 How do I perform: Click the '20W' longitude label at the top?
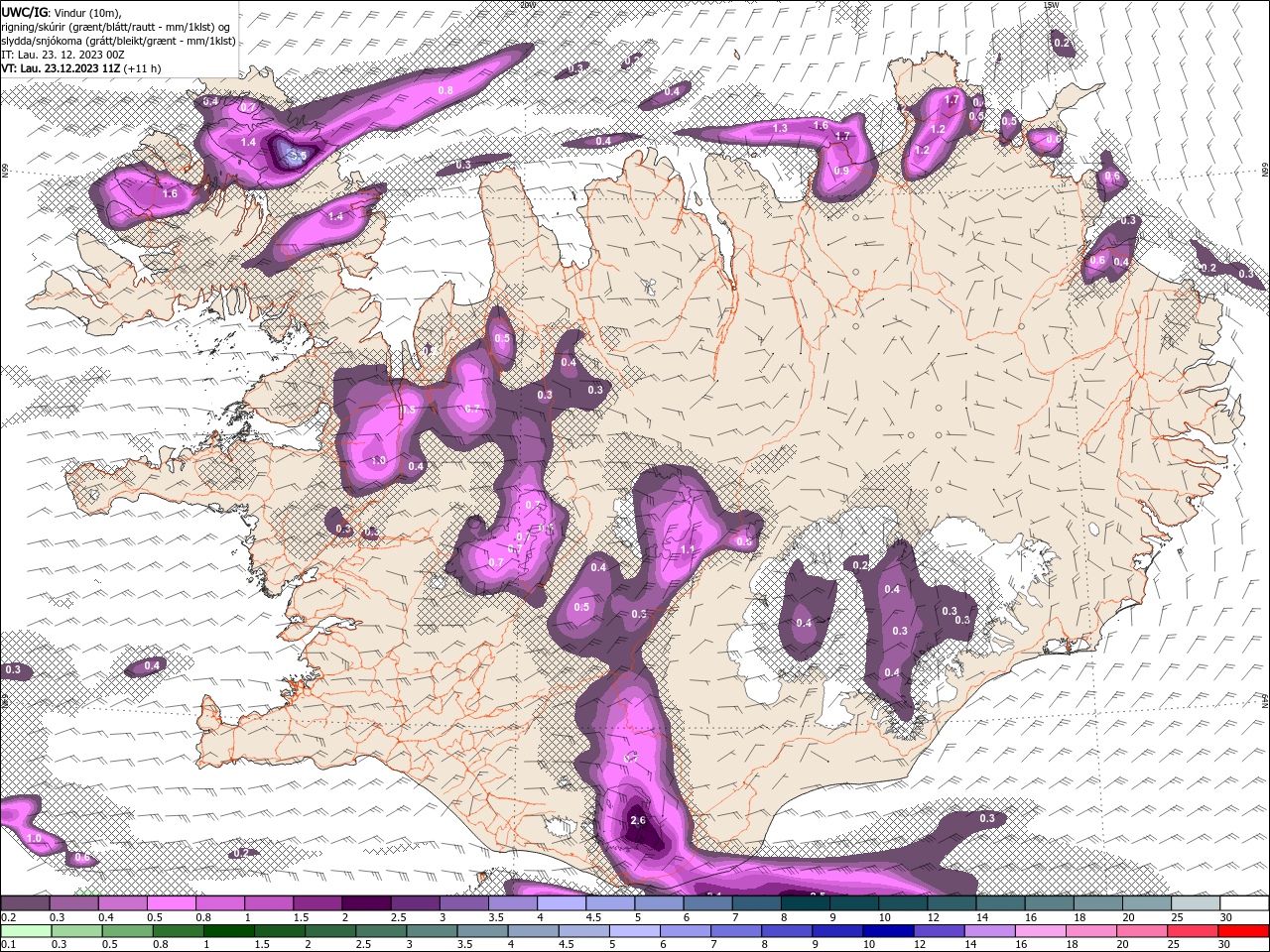[x=527, y=4]
